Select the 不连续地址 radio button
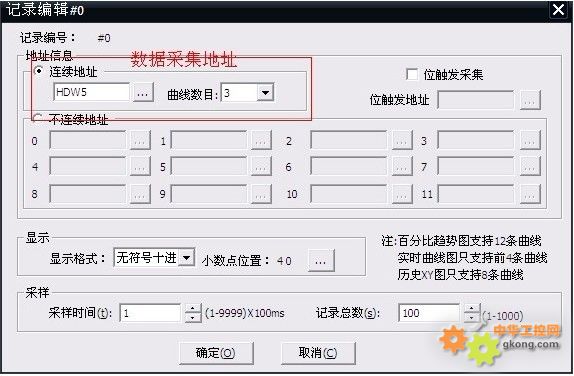The image size is (574, 376). (37, 118)
